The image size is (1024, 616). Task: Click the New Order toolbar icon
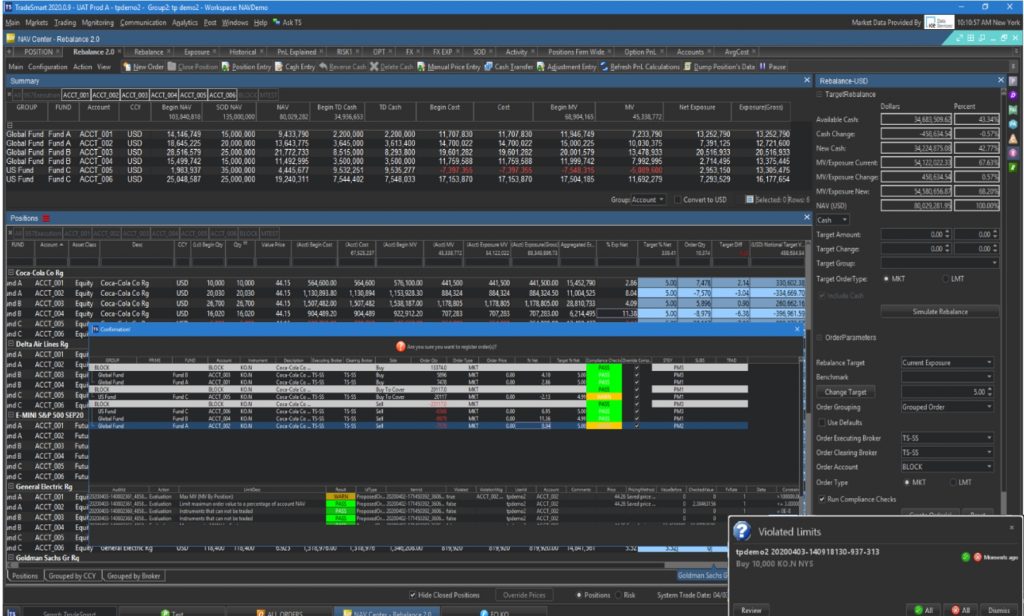point(127,67)
